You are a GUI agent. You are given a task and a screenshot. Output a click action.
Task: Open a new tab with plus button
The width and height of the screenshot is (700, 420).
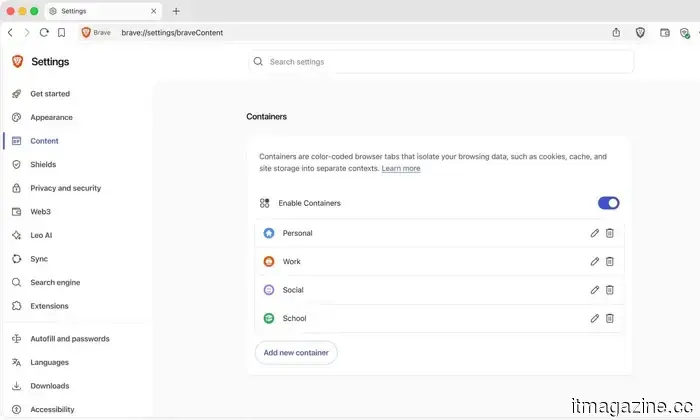pyautogui.click(x=176, y=11)
